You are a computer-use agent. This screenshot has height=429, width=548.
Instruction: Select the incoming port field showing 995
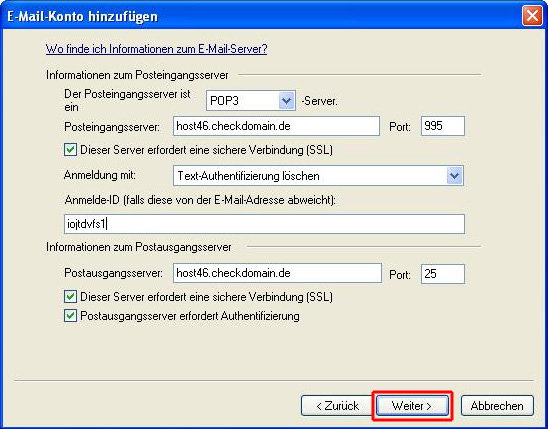pyautogui.click(x=442, y=126)
